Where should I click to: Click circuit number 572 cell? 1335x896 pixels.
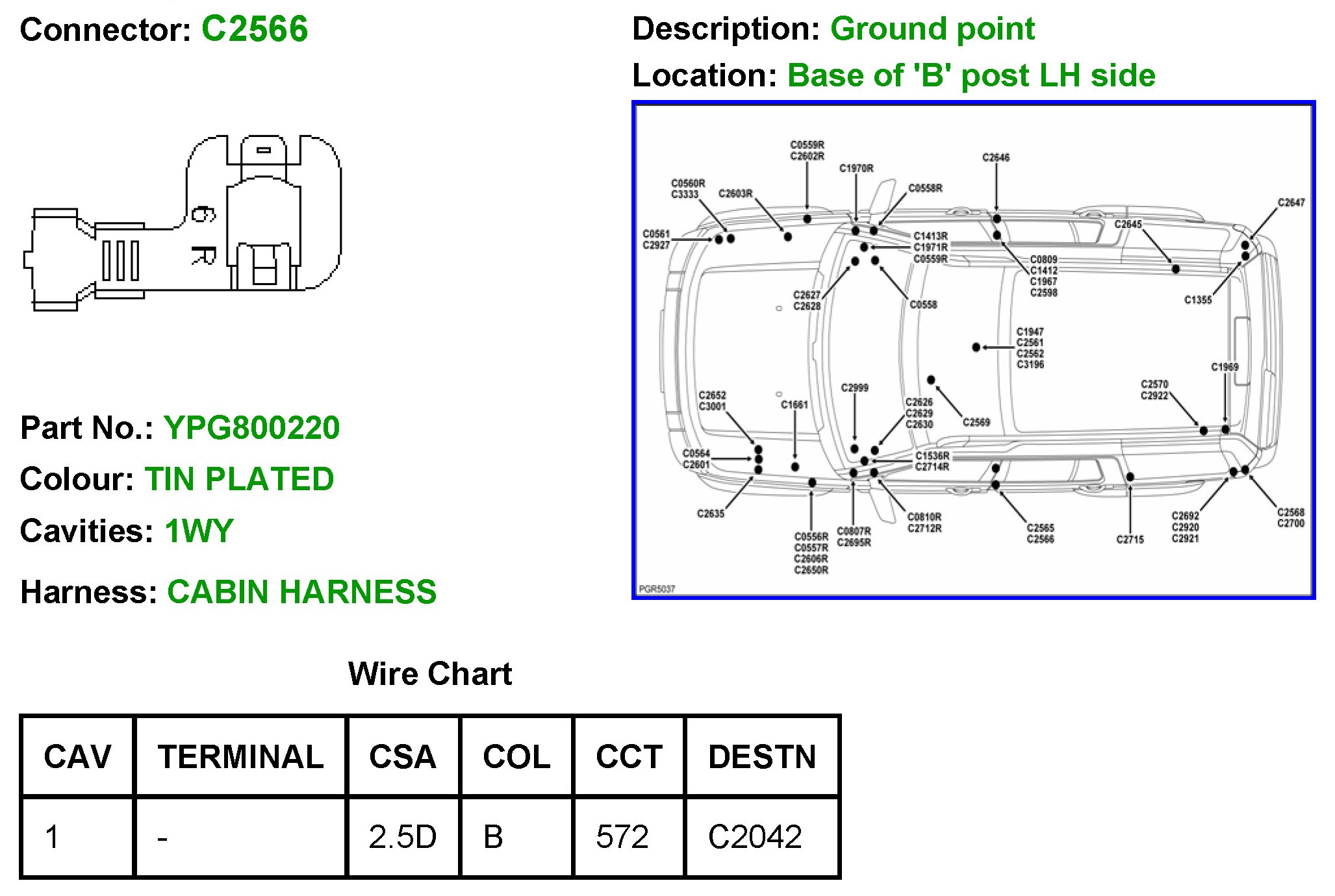[x=622, y=836]
